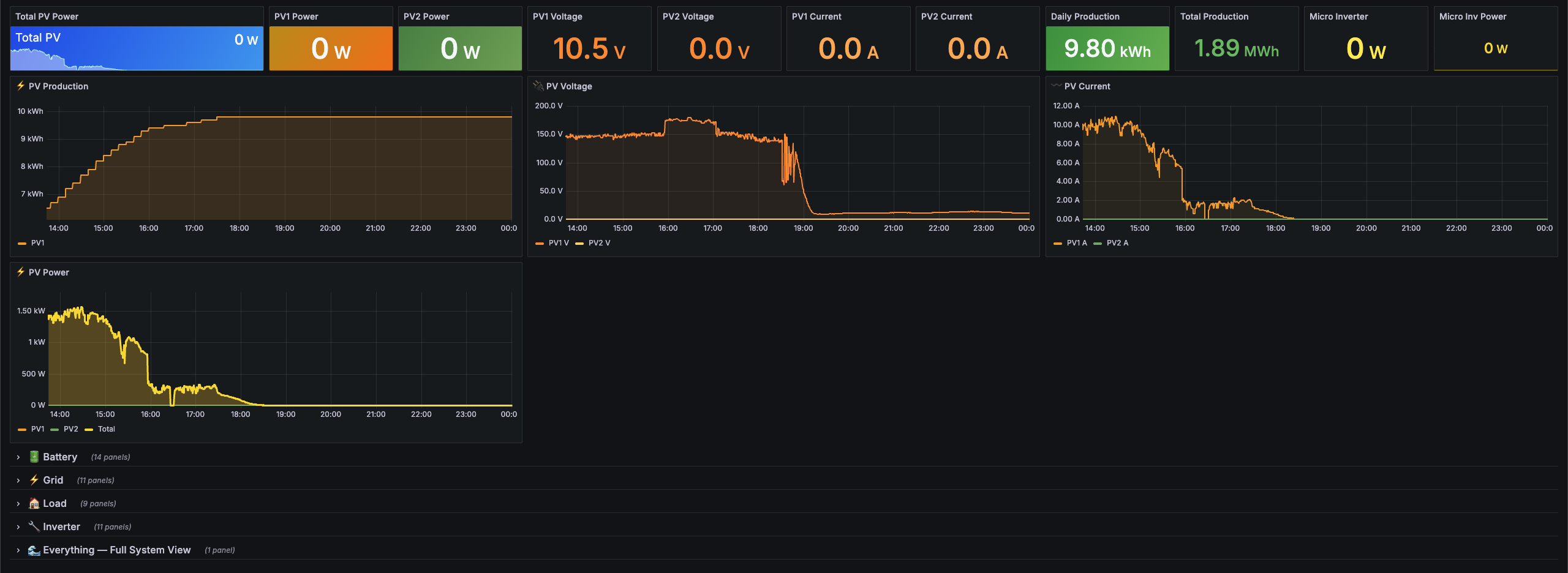The width and height of the screenshot is (1568, 573).
Task: Click the (9 panels) label in Load row
Action: tap(98, 504)
